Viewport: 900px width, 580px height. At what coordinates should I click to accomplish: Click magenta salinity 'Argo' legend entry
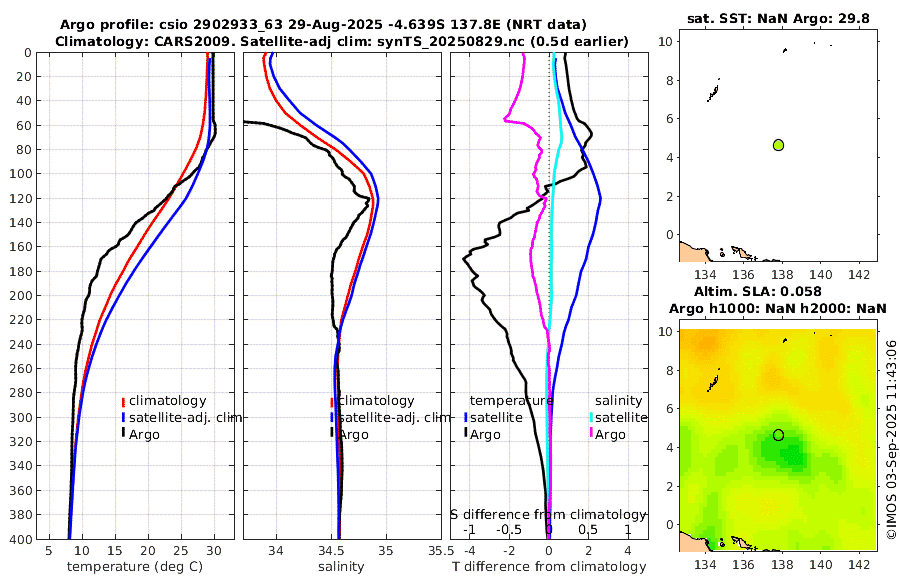610,435
